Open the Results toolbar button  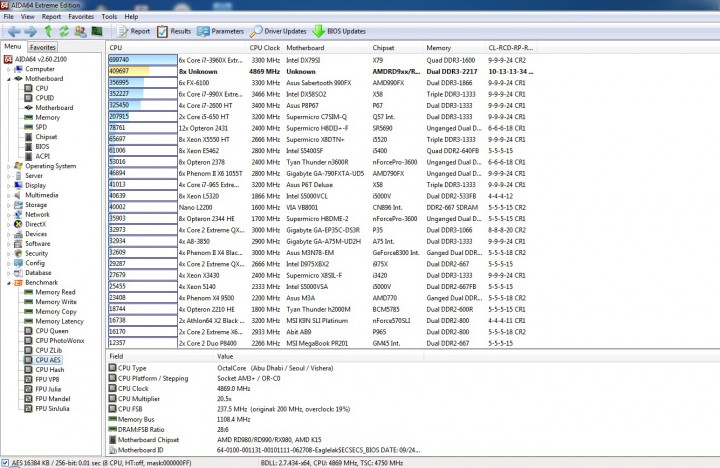click(174, 31)
